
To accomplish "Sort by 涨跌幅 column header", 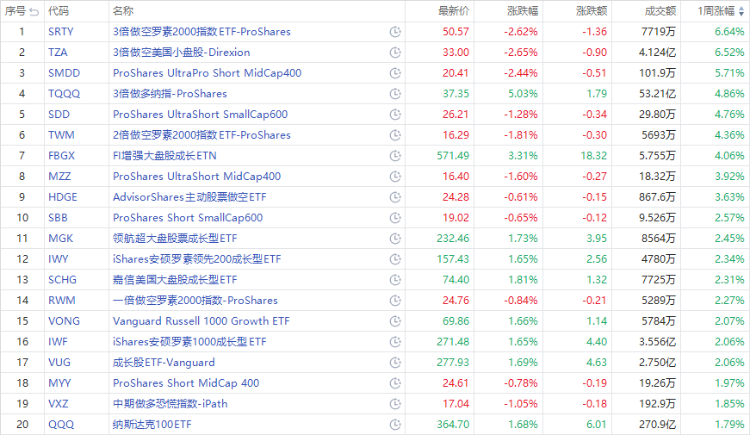I will (522, 11).
